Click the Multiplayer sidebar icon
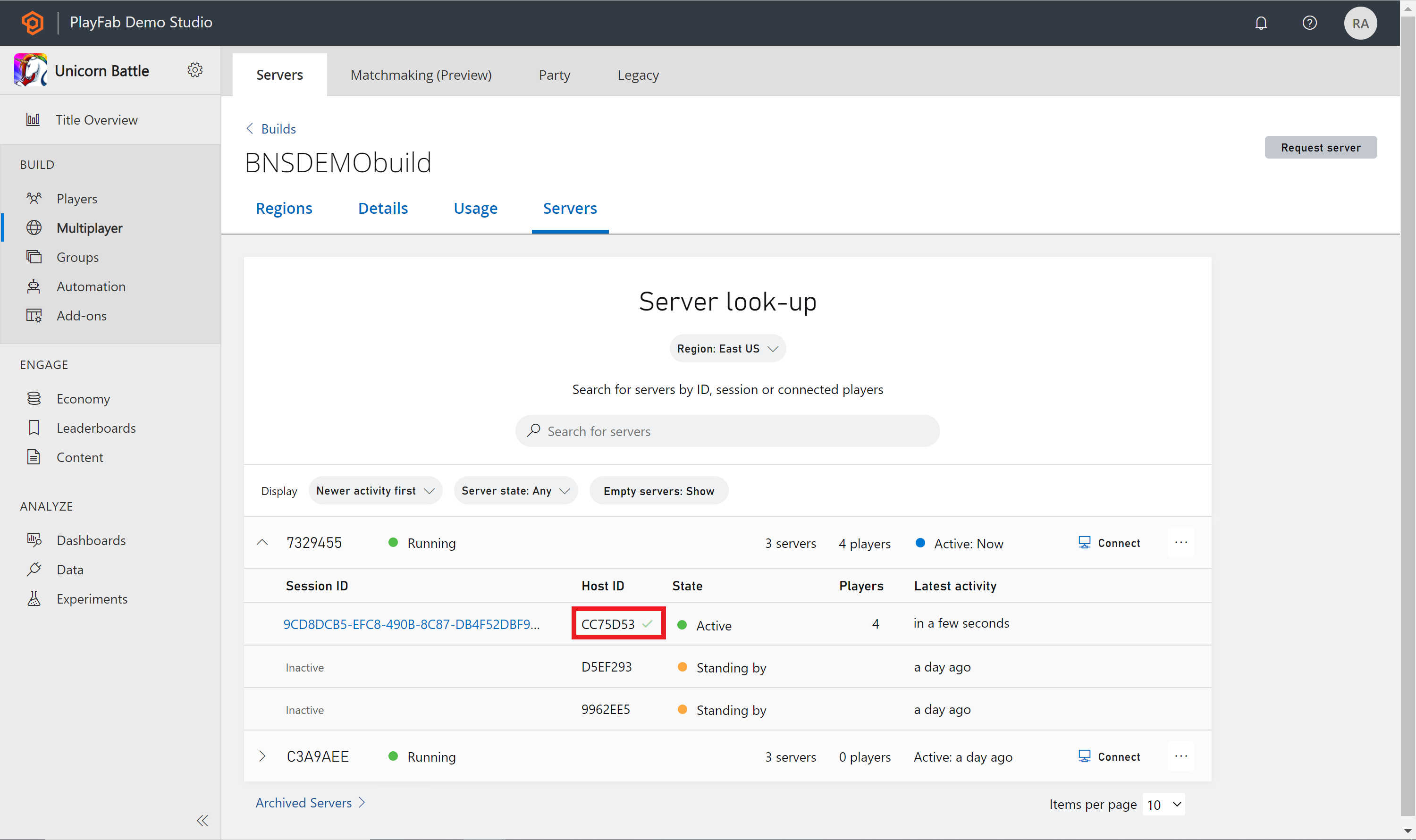This screenshot has height=840, width=1416. pyautogui.click(x=35, y=227)
